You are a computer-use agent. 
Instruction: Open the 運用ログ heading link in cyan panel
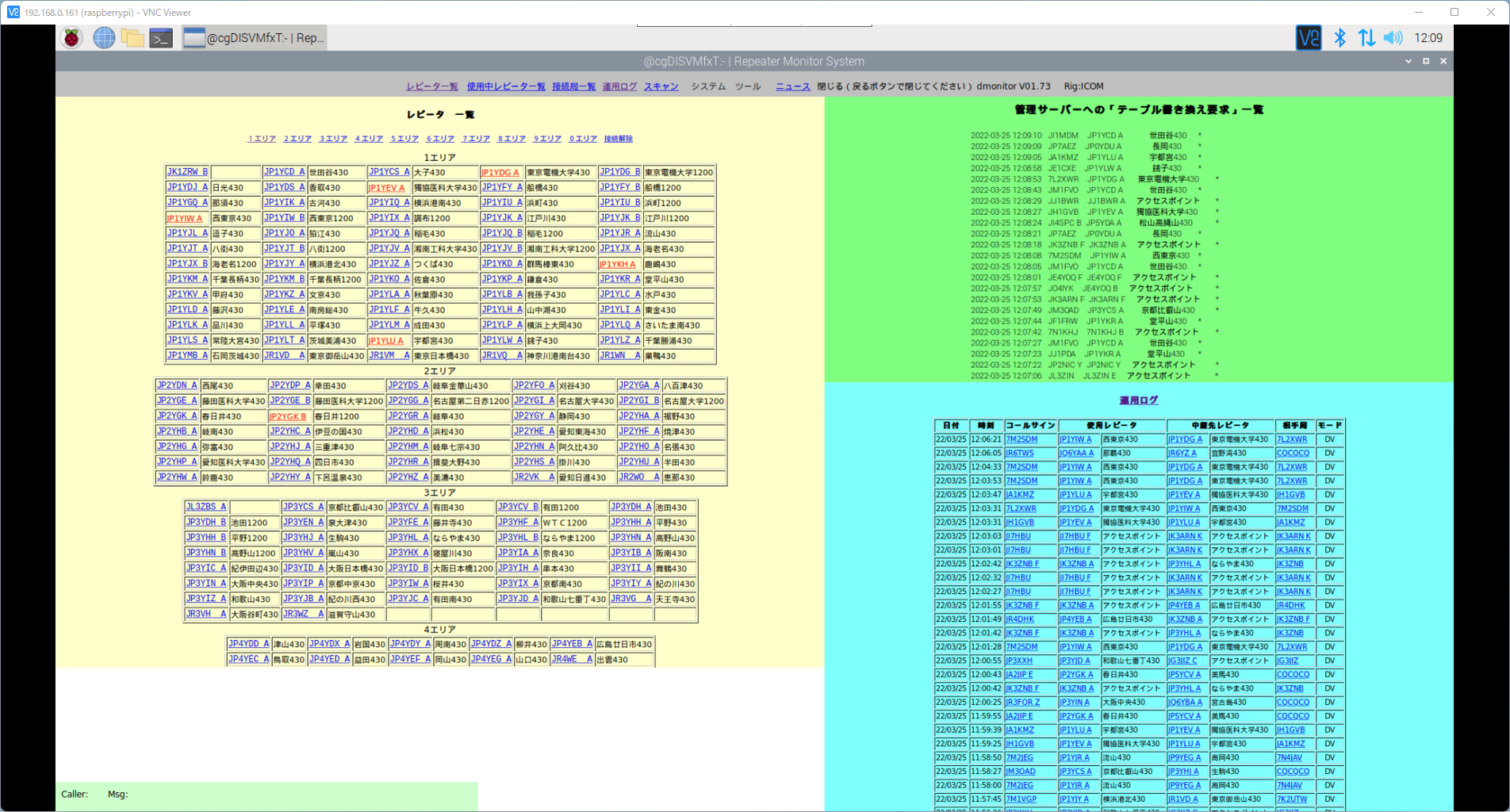pos(1139,400)
